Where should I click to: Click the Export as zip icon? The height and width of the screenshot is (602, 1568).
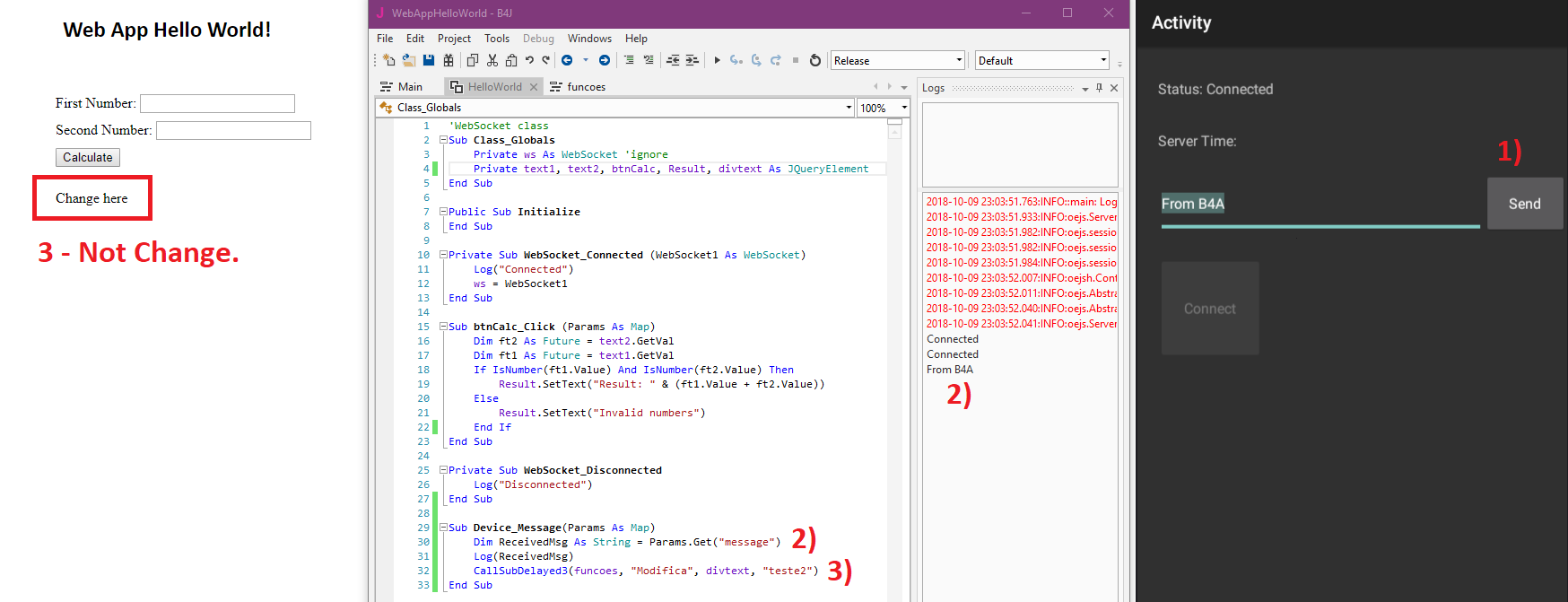pos(449,60)
